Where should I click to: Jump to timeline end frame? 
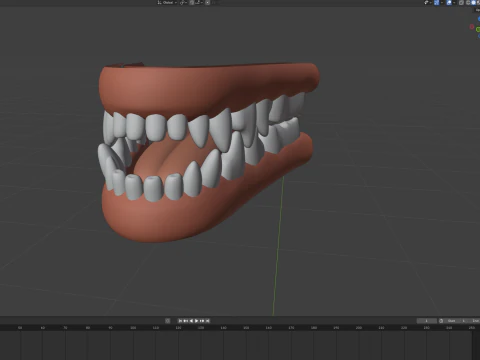[x=207, y=321]
